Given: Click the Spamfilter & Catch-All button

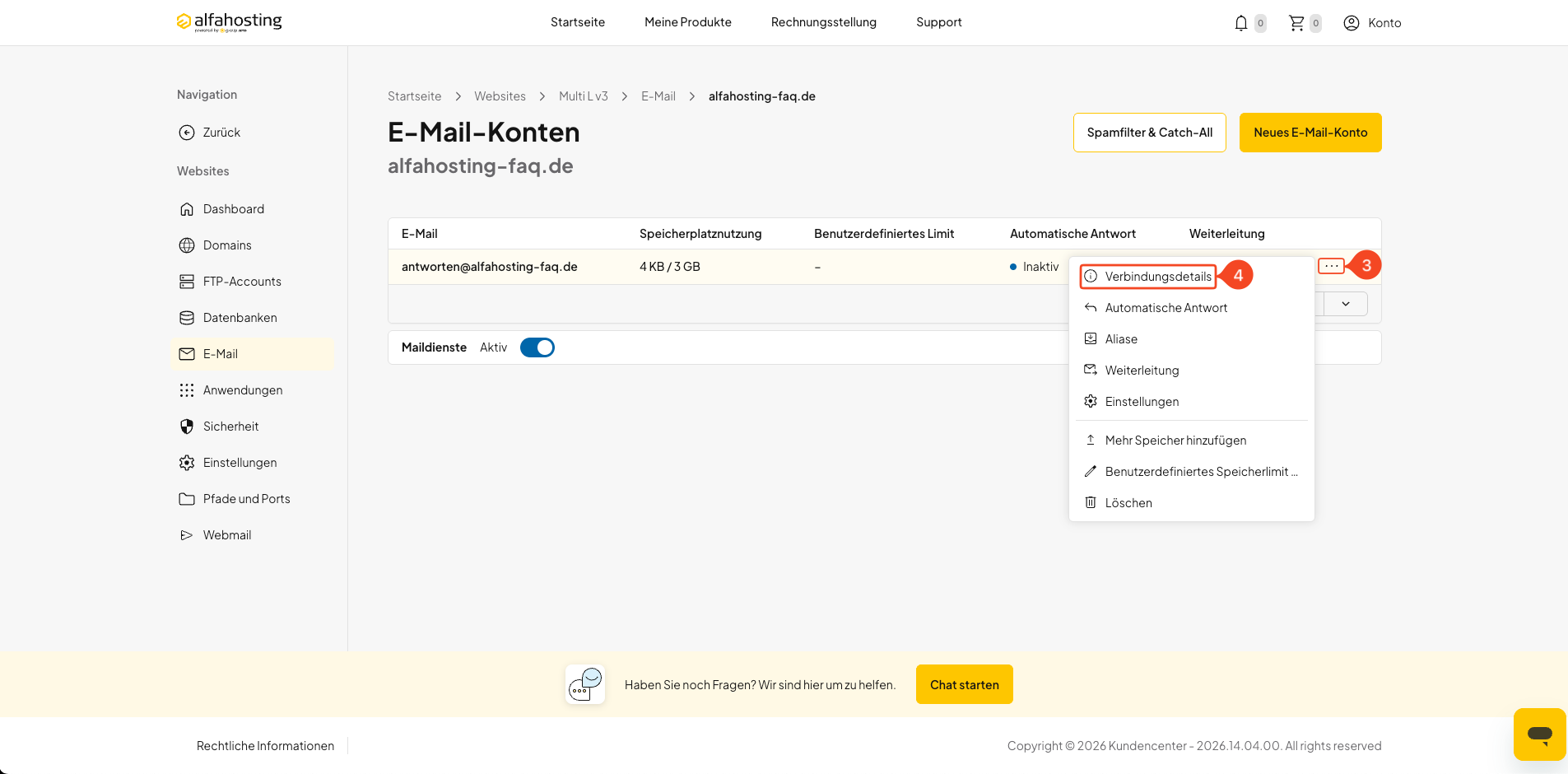Looking at the screenshot, I should click(x=1150, y=133).
